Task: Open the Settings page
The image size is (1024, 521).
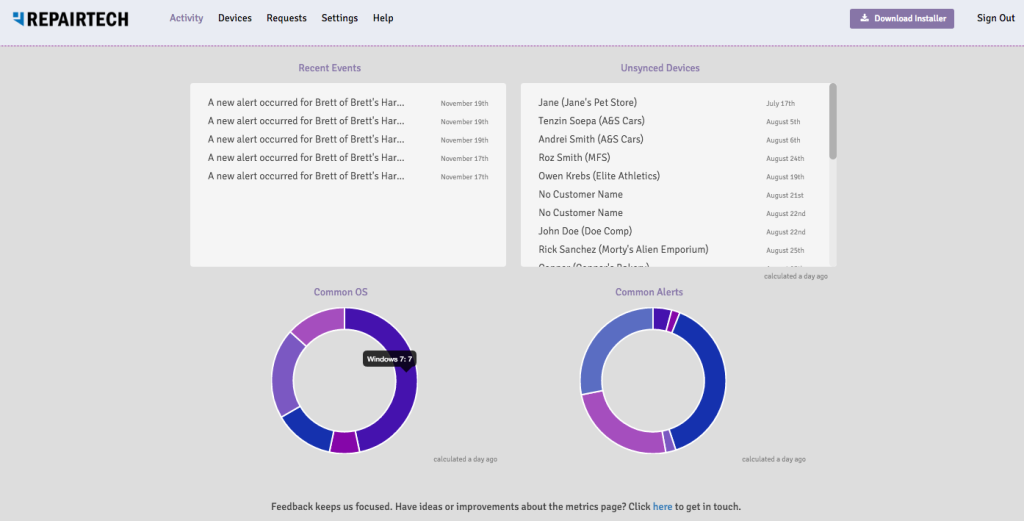Action: pyautogui.click(x=340, y=18)
